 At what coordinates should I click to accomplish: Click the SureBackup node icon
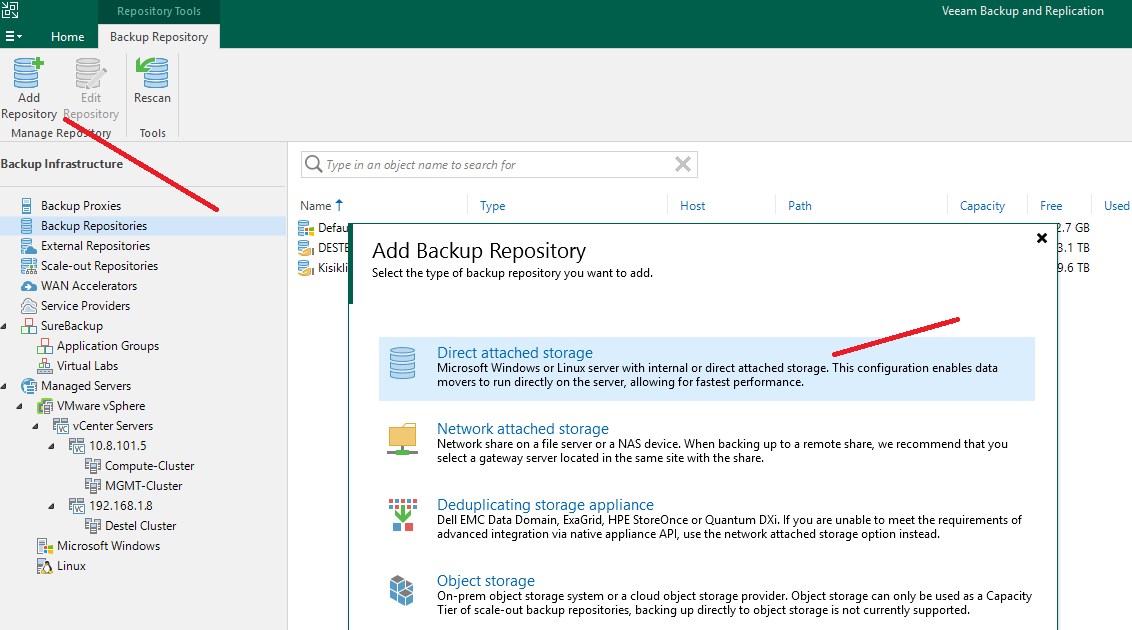[28, 326]
